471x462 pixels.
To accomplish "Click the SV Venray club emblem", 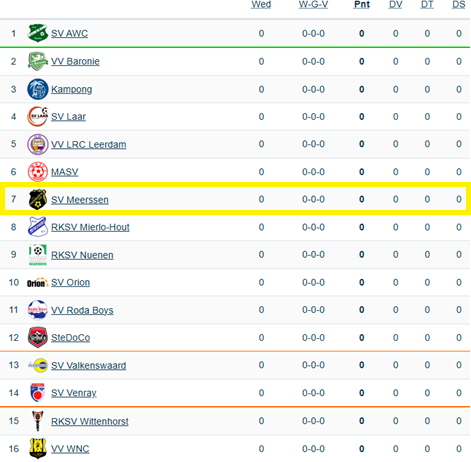I will coord(38,393).
